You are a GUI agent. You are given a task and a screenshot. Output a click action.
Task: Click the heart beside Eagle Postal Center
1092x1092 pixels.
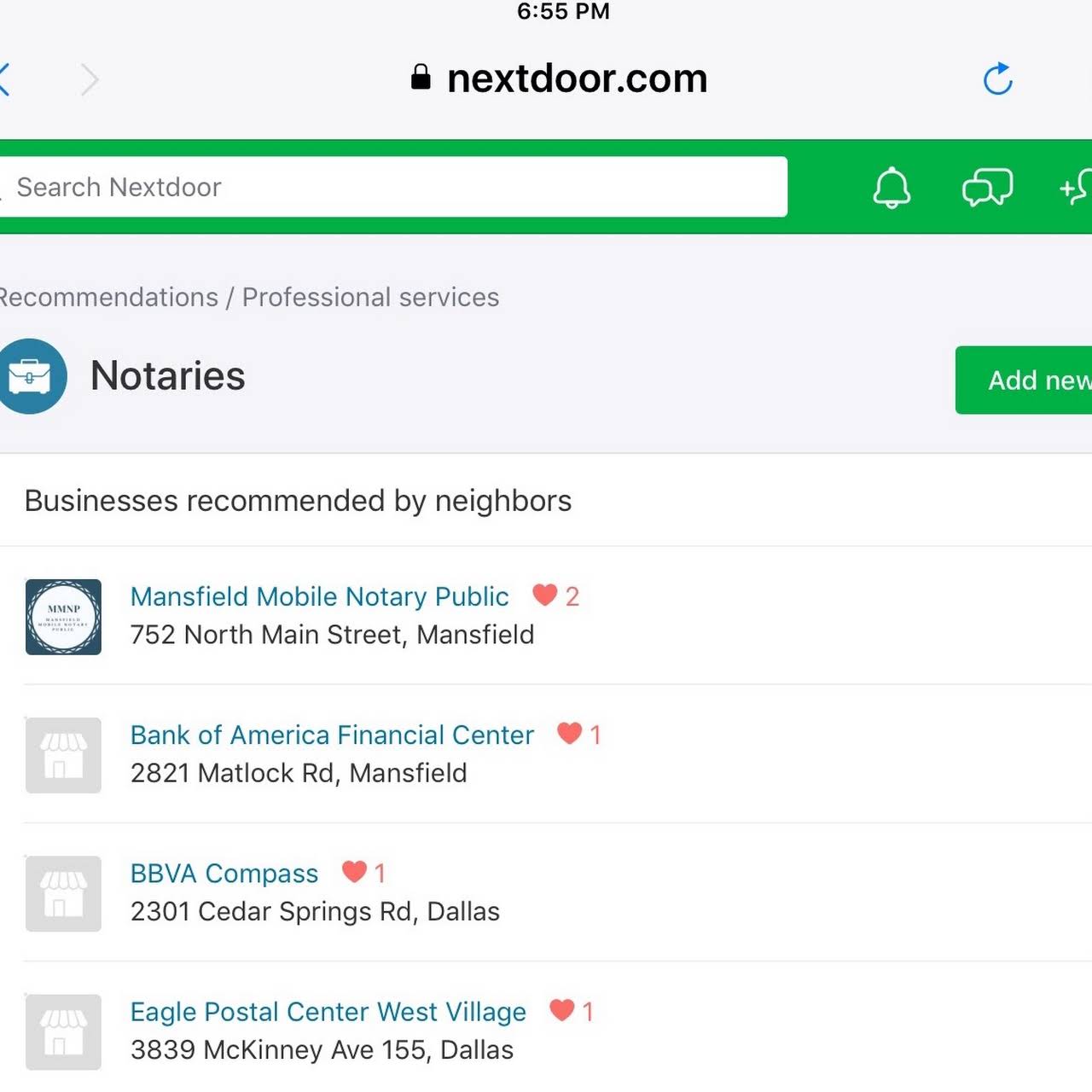[x=561, y=1009]
